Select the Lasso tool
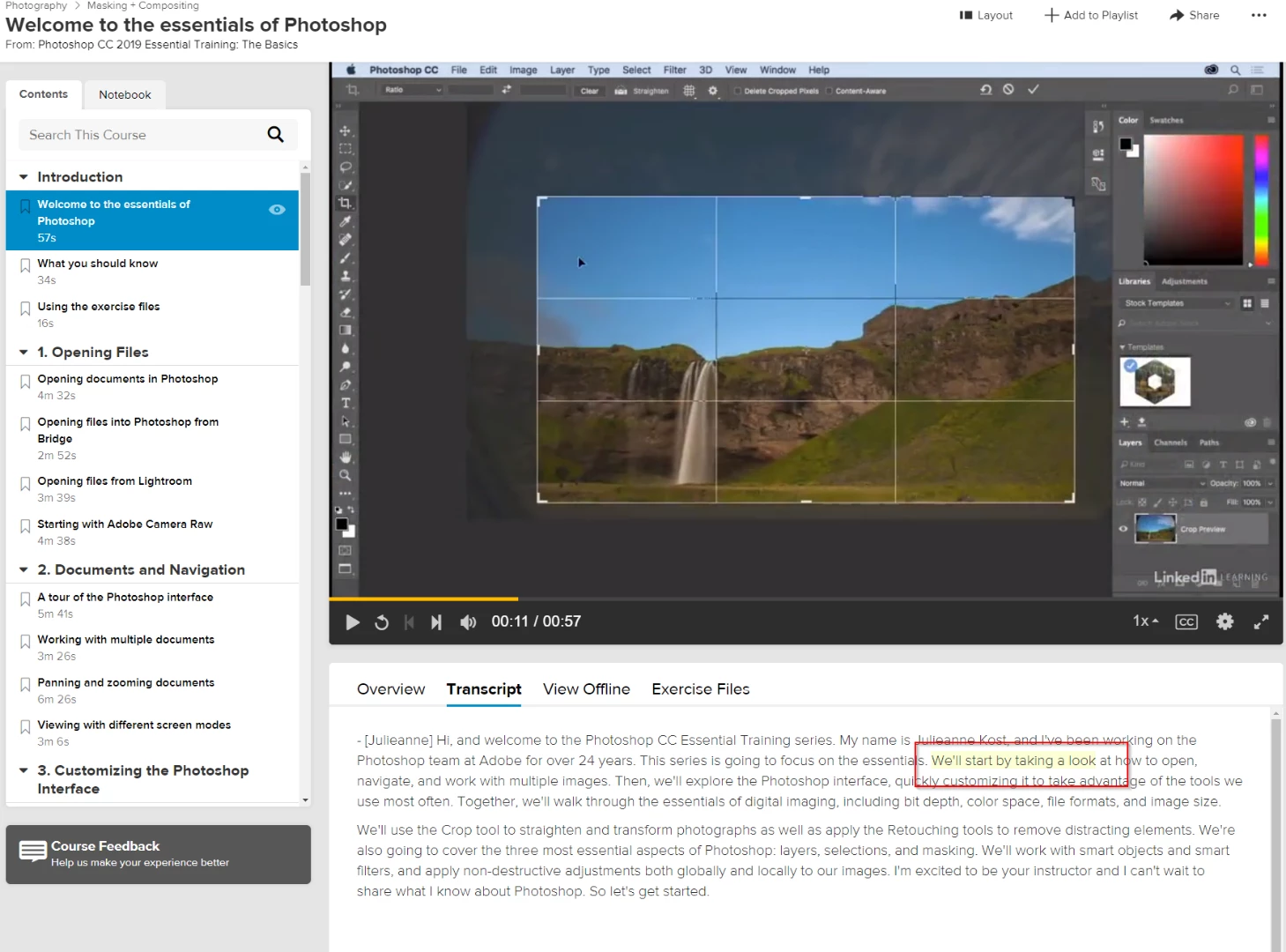The height and width of the screenshot is (952, 1286). click(346, 167)
